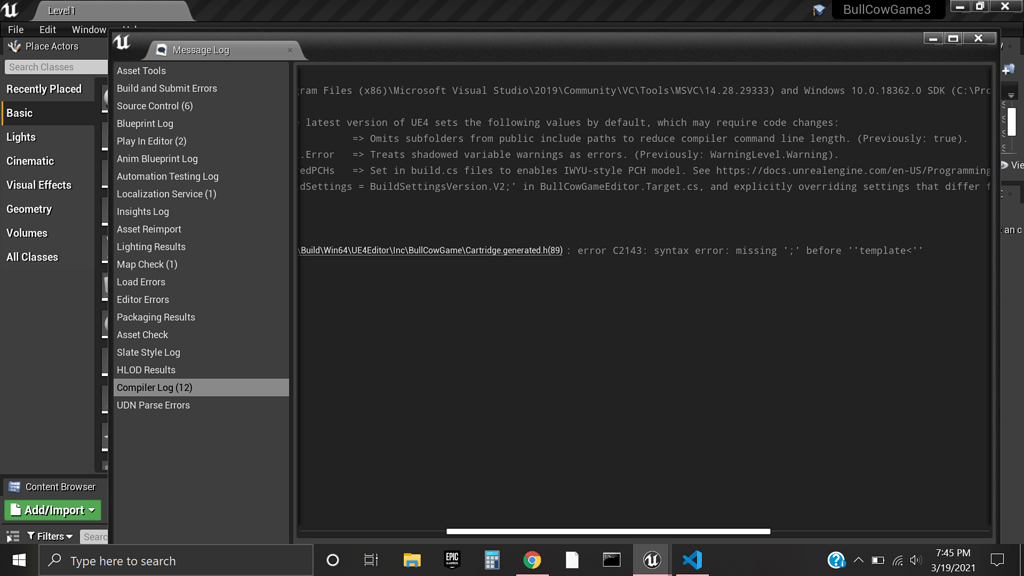
Task: Show hidden system tray icons
Action: [x=859, y=560]
